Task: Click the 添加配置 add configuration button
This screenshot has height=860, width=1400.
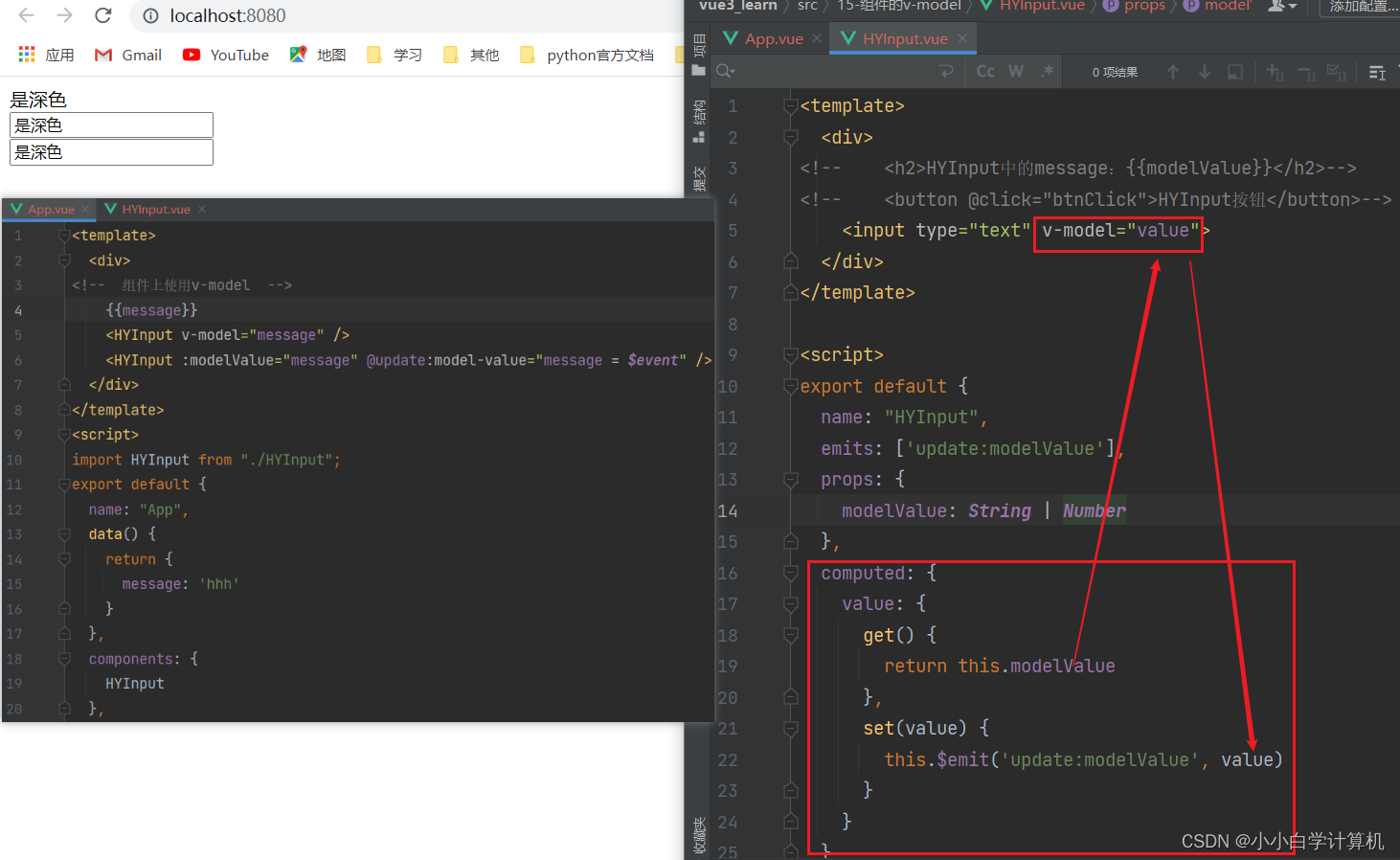Action: (x=1362, y=7)
